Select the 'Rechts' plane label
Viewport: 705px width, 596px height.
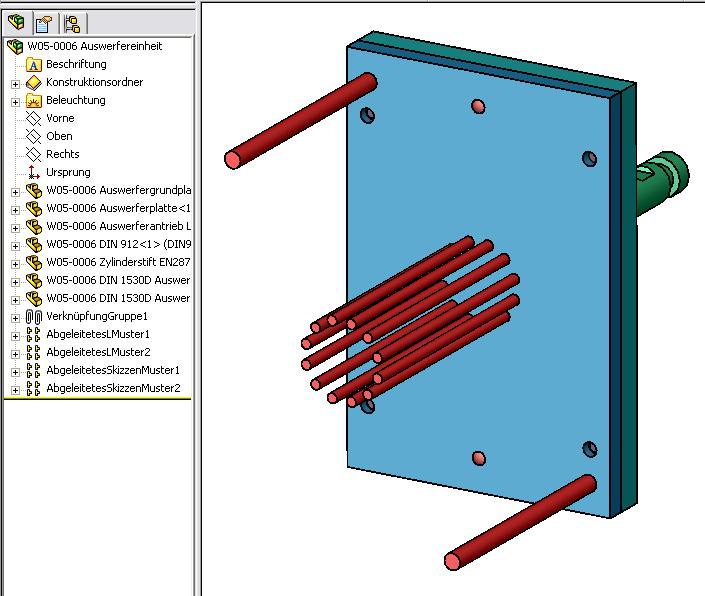pyautogui.click(x=62, y=154)
